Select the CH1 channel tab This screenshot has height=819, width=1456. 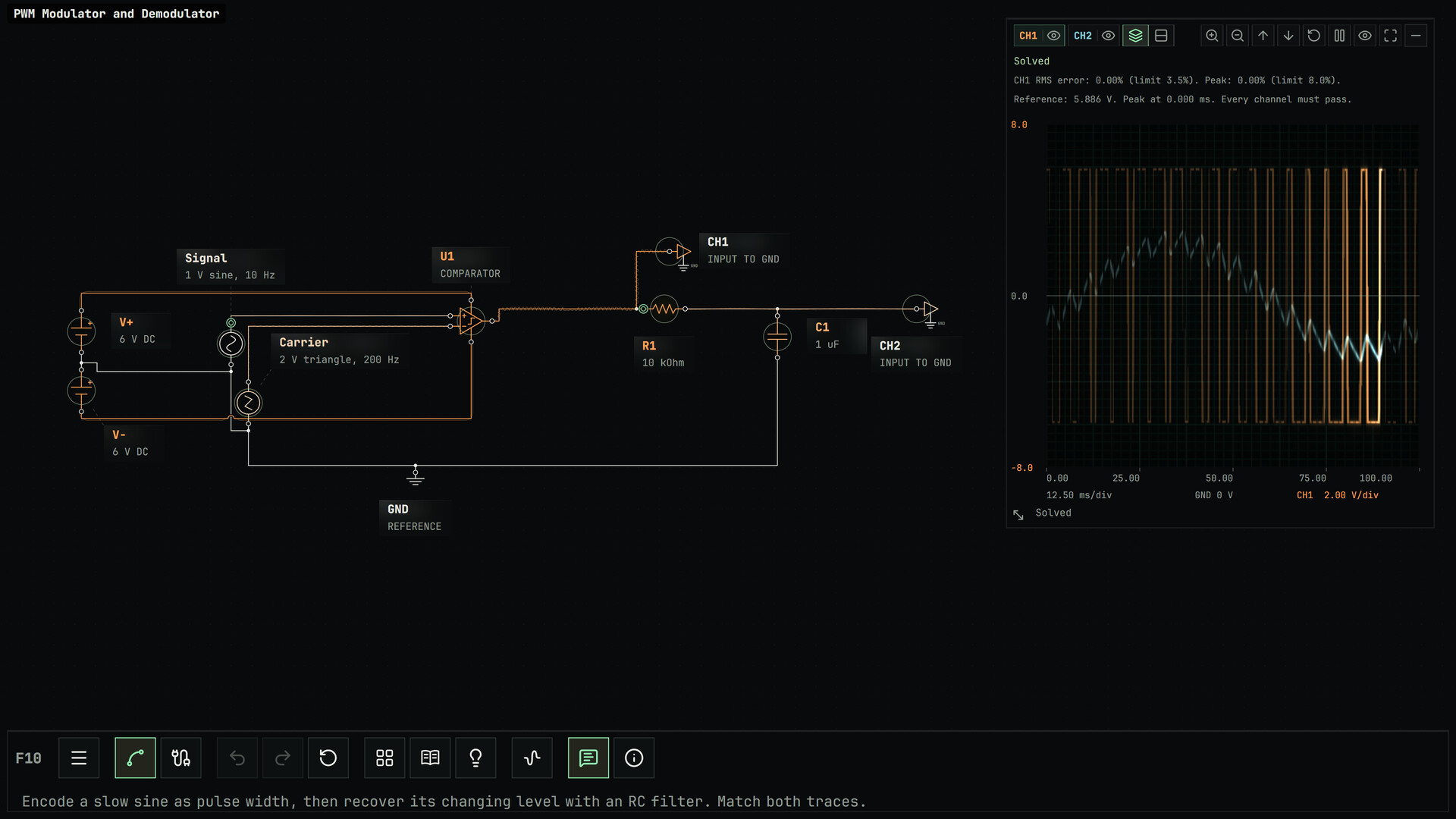(1028, 36)
